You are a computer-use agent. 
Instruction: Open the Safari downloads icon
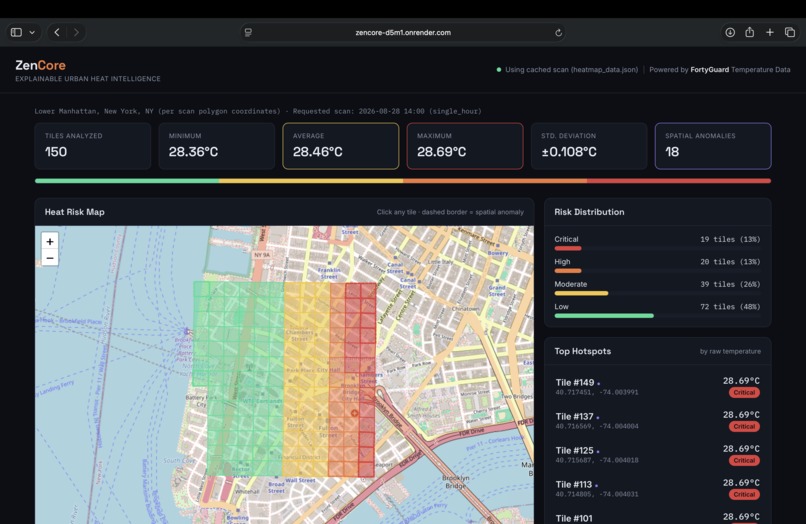click(730, 32)
